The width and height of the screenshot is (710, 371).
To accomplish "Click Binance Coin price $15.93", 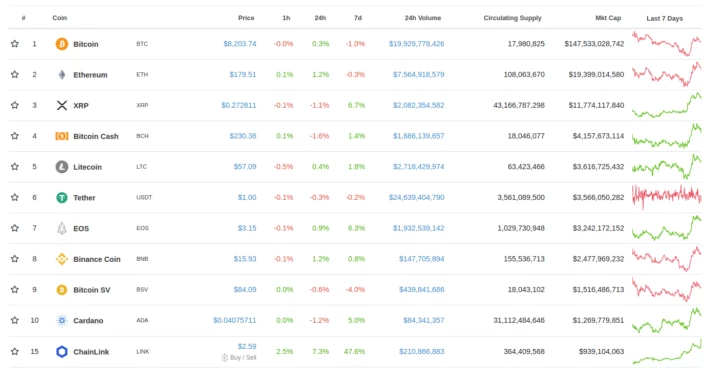I will [x=245, y=259].
